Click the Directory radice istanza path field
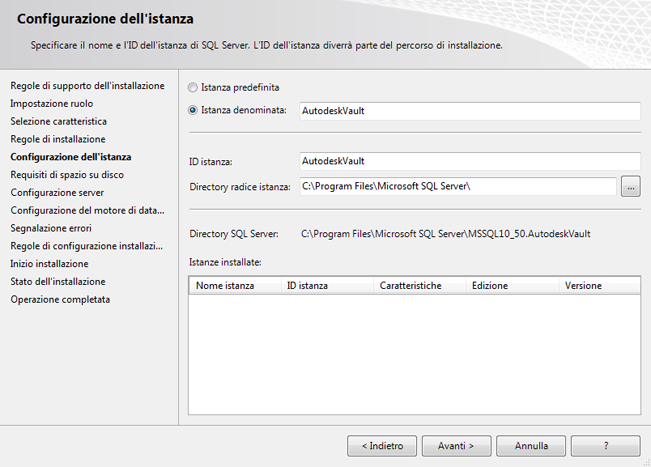Screen dimensions: 651x467 pyautogui.click(x=457, y=186)
